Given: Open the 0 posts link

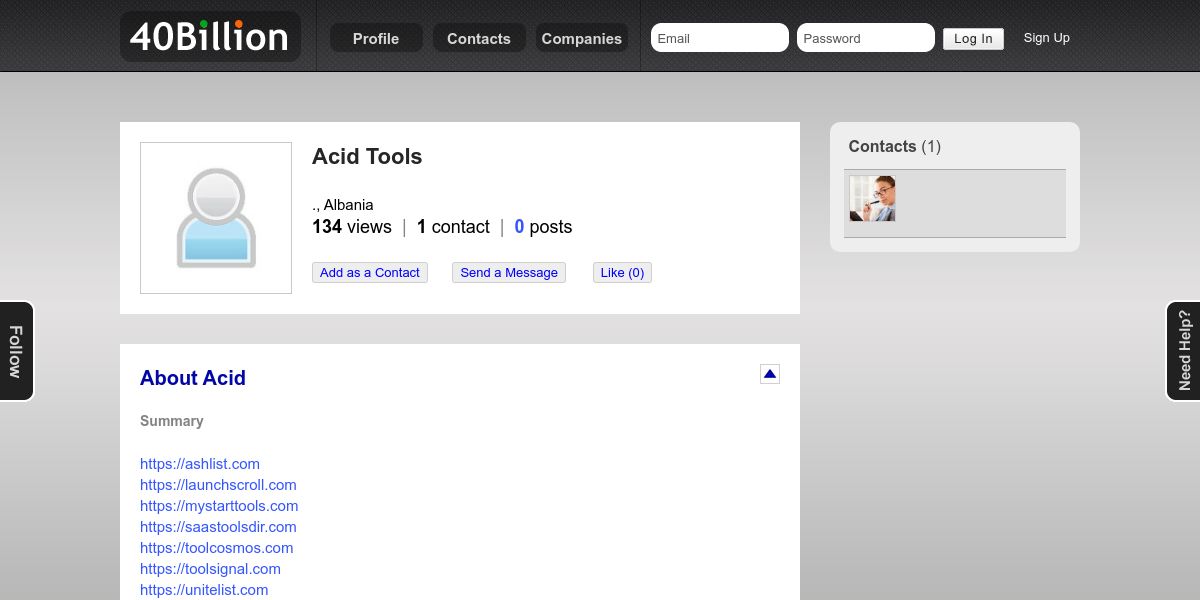Looking at the screenshot, I should [543, 227].
